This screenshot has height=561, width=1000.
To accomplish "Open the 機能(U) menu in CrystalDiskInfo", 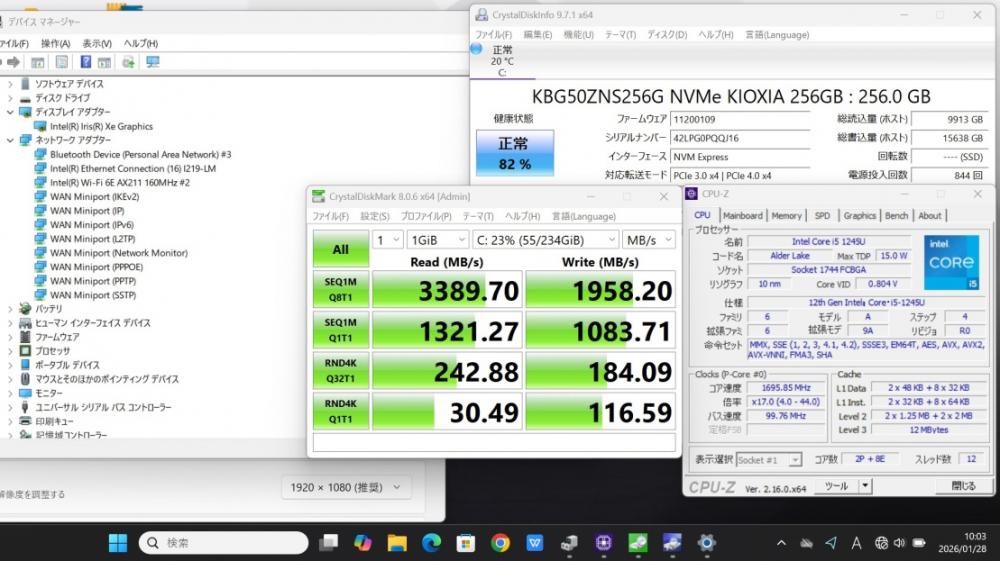I will coord(578,34).
